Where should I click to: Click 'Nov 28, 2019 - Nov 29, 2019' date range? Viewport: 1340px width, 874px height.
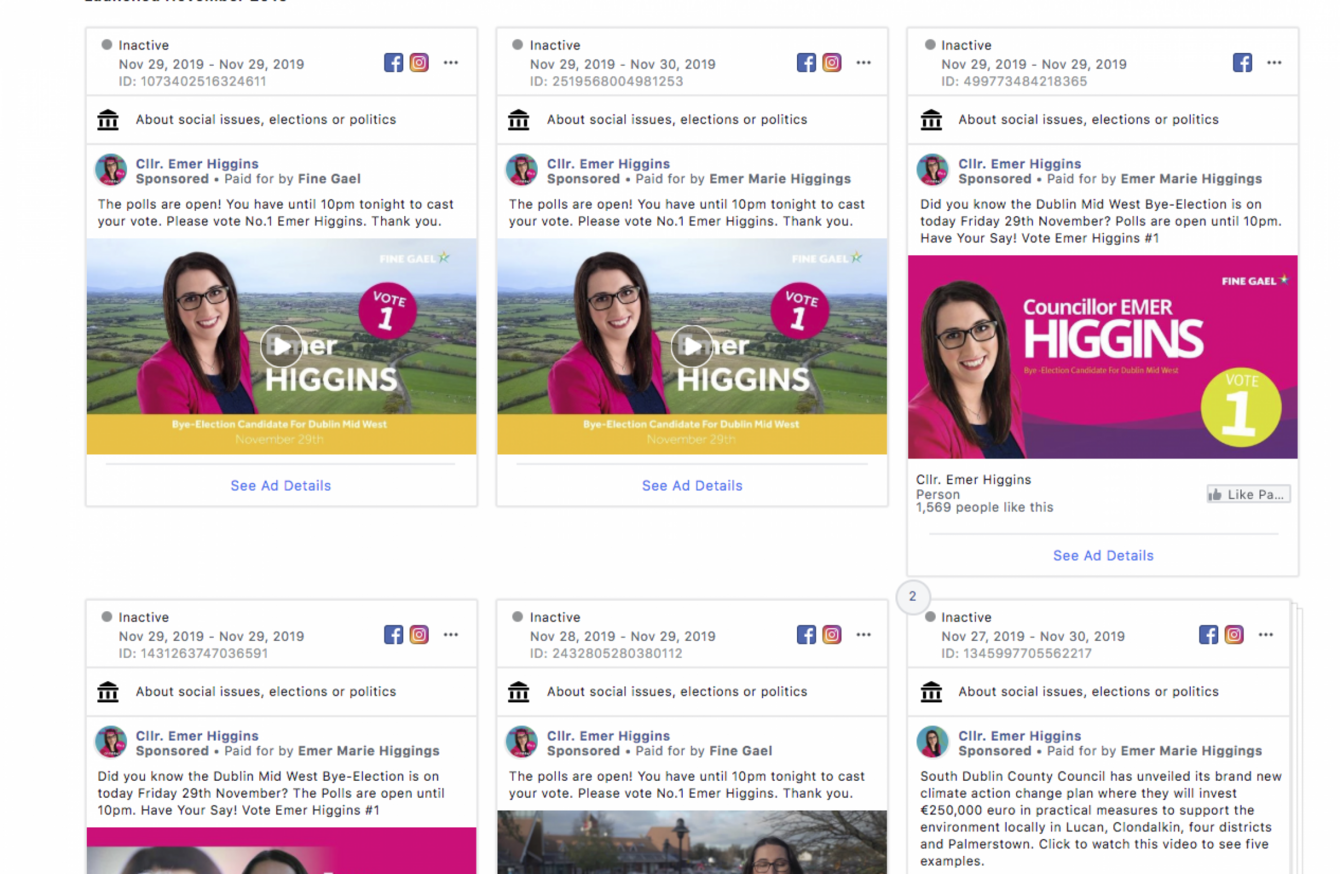pos(623,636)
